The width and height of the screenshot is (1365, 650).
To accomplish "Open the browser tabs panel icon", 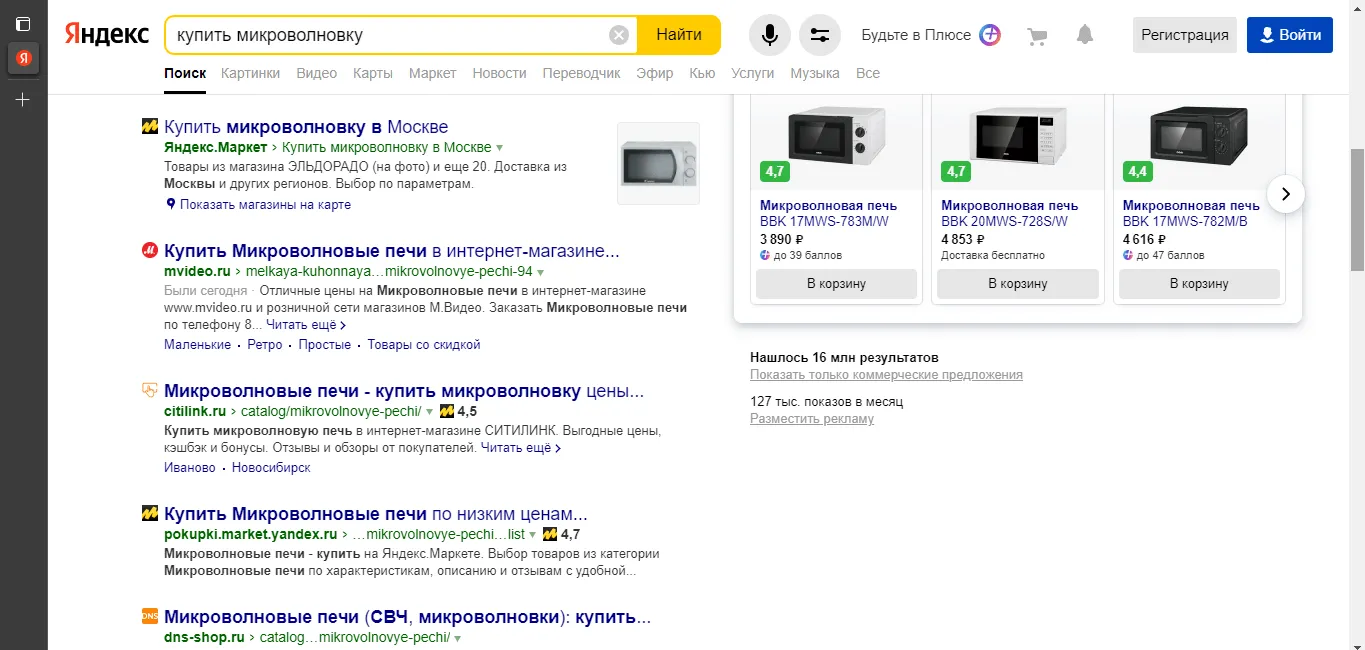I will click(x=23, y=23).
